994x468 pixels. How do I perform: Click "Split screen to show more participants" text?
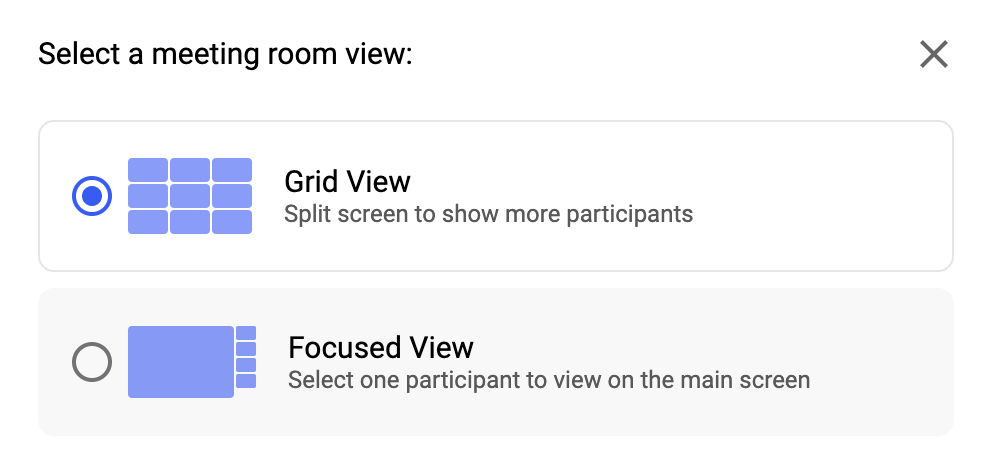click(488, 214)
